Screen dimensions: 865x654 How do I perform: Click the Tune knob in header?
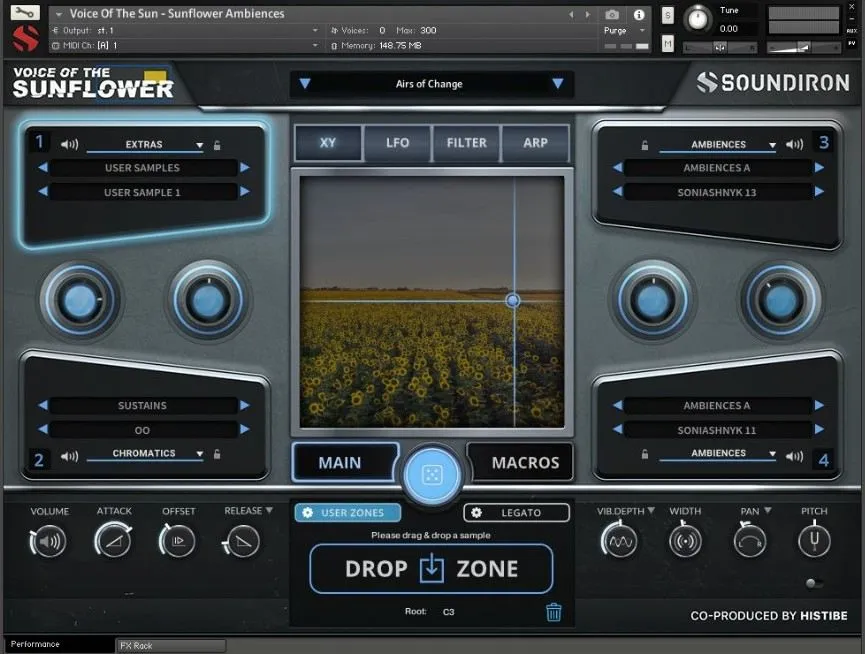coord(698,19)
